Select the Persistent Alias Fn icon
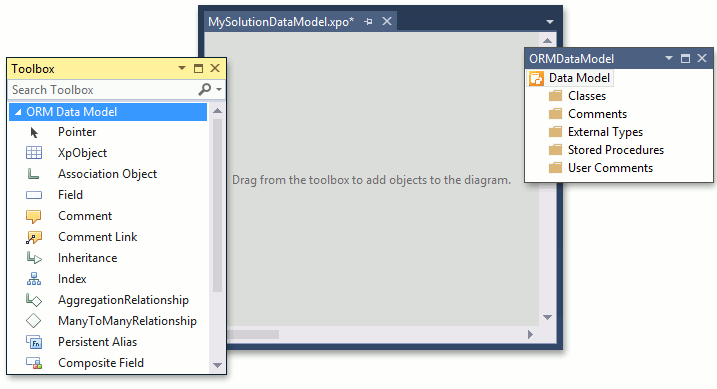 point(34,342)
